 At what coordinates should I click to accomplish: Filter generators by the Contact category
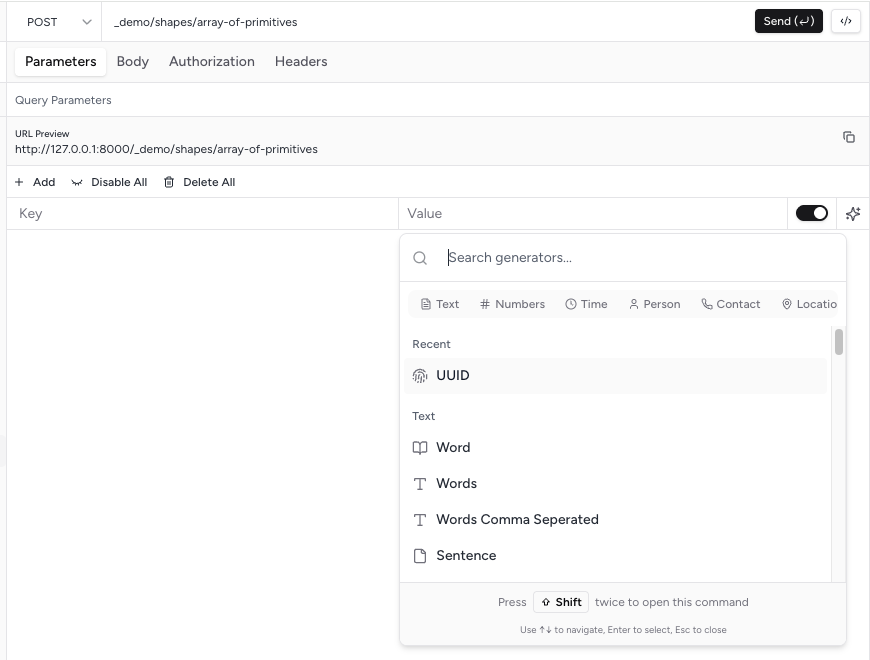[730, 304]
